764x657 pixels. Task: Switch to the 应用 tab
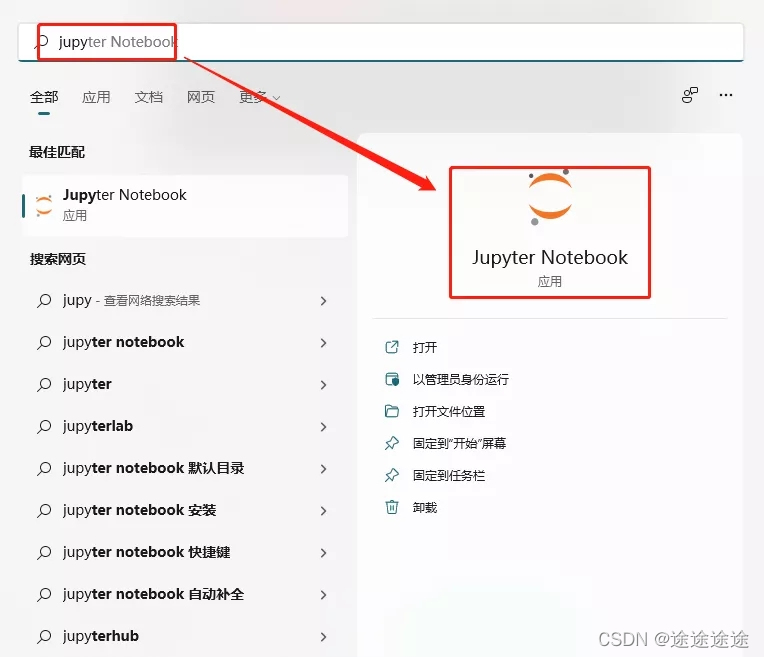(96, 97)
